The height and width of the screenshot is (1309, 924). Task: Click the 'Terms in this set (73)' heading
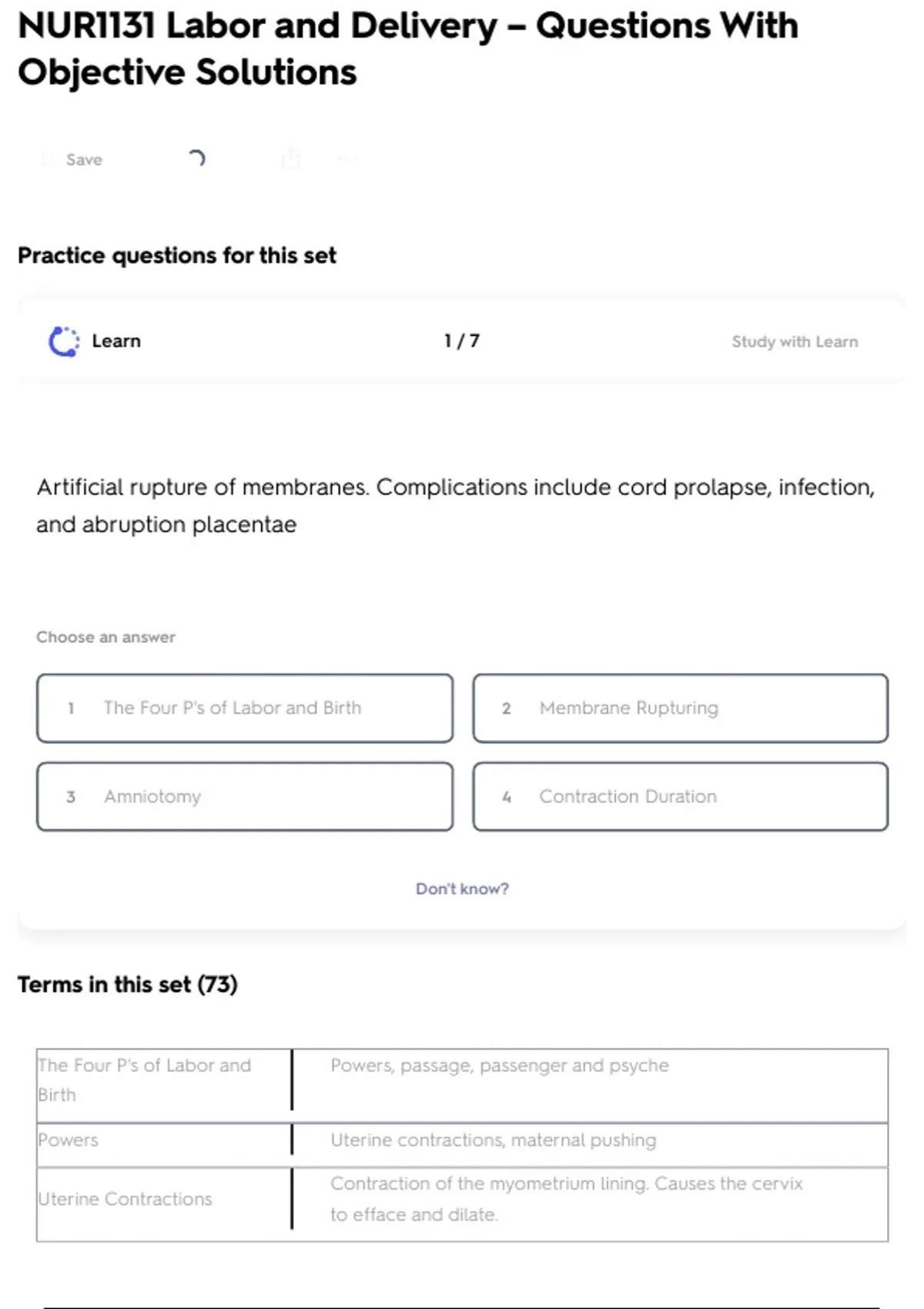pos(128,984)
